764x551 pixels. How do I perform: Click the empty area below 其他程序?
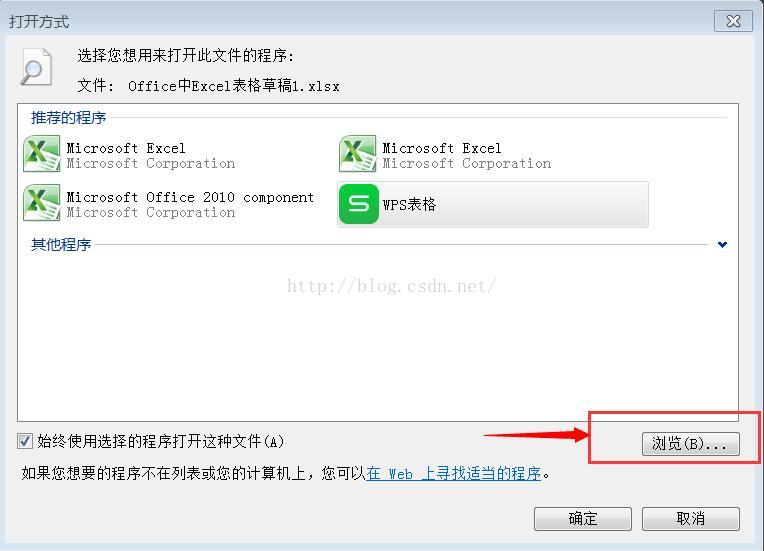[378, 336]
